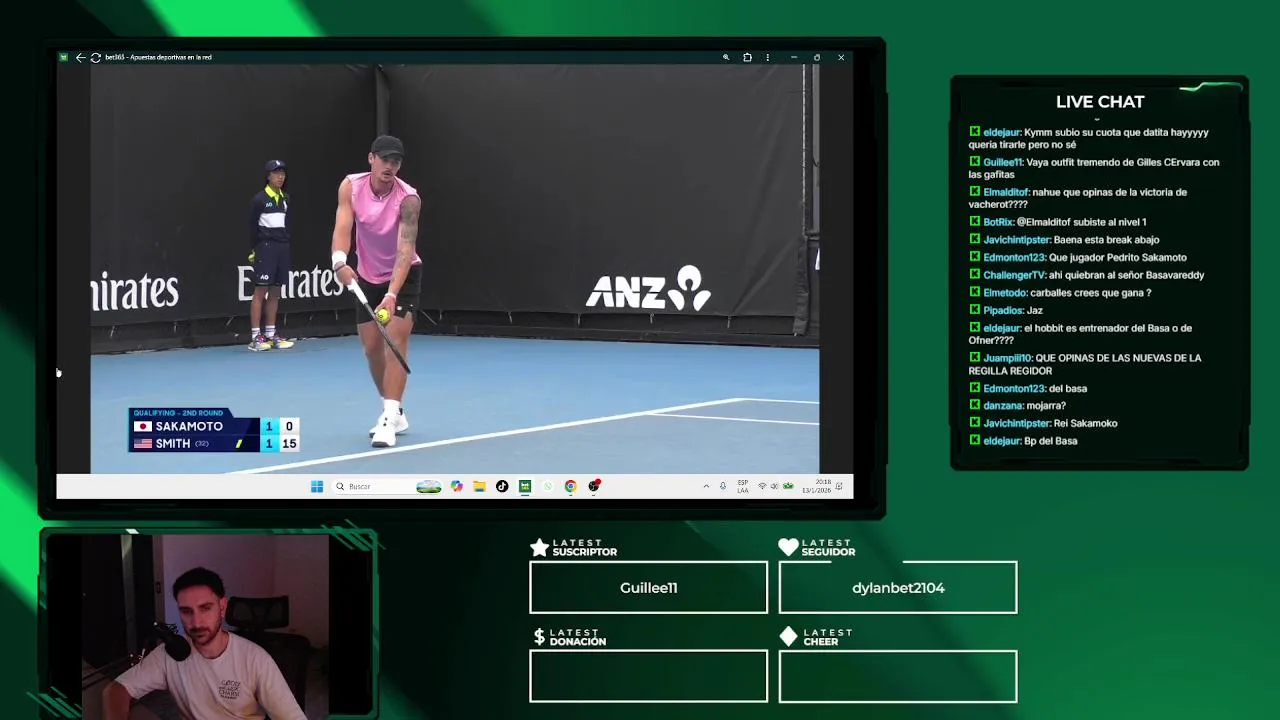Reload the bet365 page

95,57
